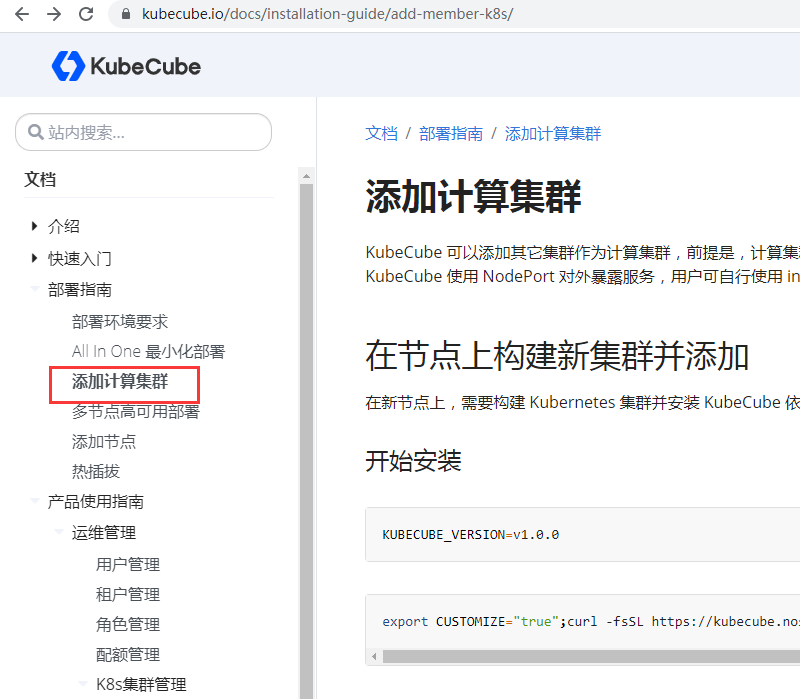Click the sidebar vertical scrollbar track
The width and height of the screenshot is (800, 699).
(x=306, y=441)
